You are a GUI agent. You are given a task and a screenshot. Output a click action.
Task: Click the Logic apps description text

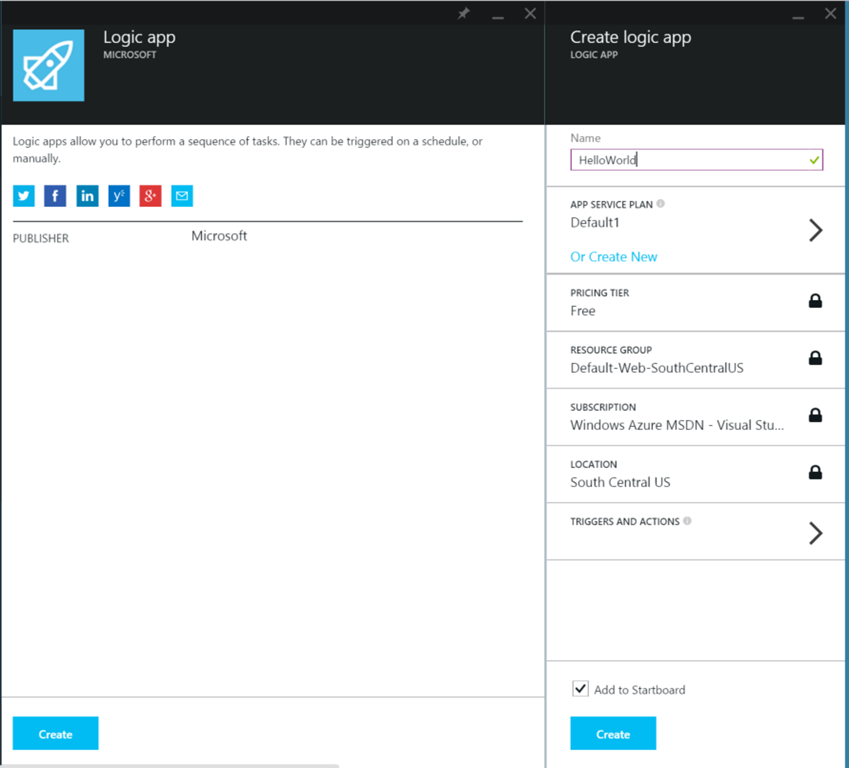(247, 149)
